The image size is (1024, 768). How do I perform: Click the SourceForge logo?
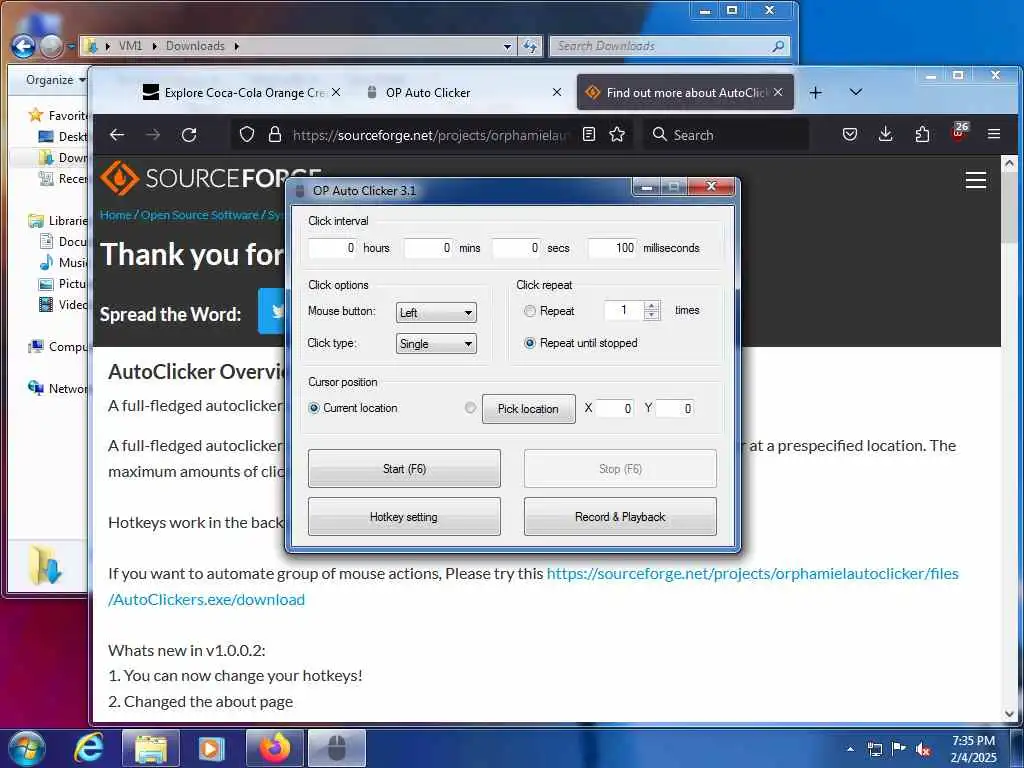coord(210,178)
